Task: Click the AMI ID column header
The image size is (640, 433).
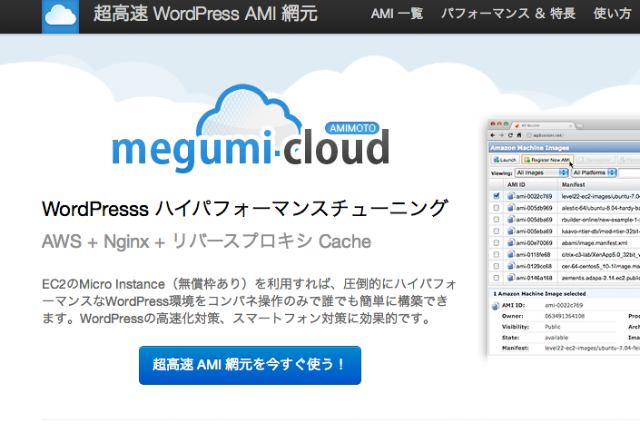Action: [516, 184]
